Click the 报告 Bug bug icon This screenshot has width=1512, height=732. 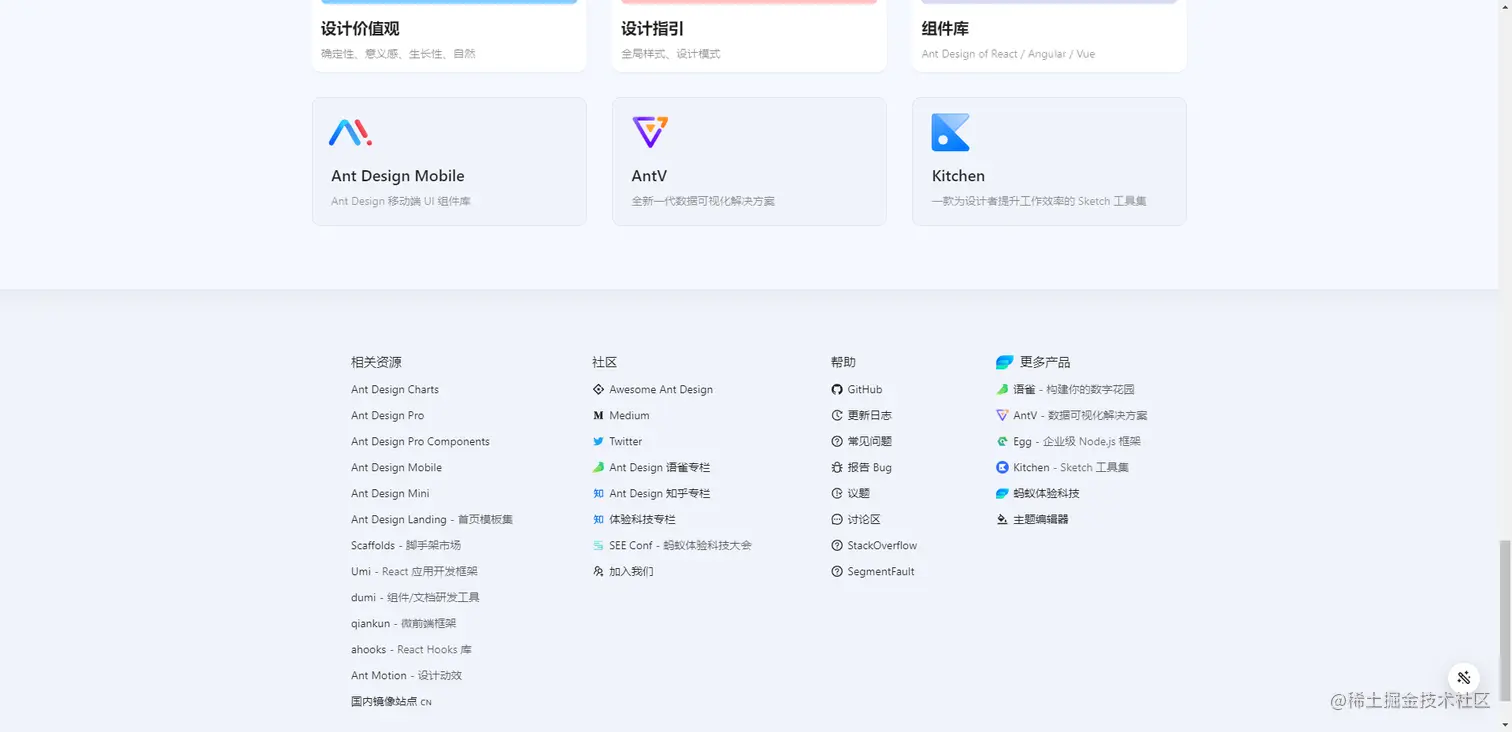pyautogui.click(x=837, y=467)
